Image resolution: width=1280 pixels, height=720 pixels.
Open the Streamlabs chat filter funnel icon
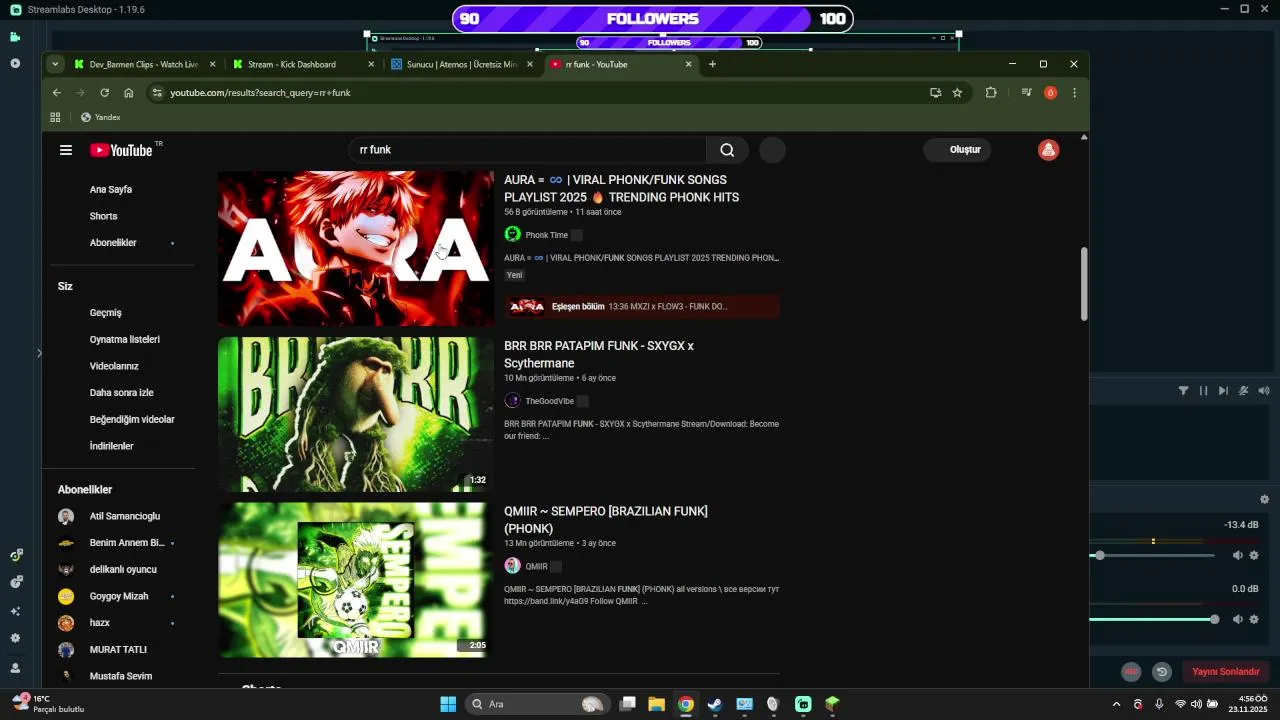(1184, 391)
